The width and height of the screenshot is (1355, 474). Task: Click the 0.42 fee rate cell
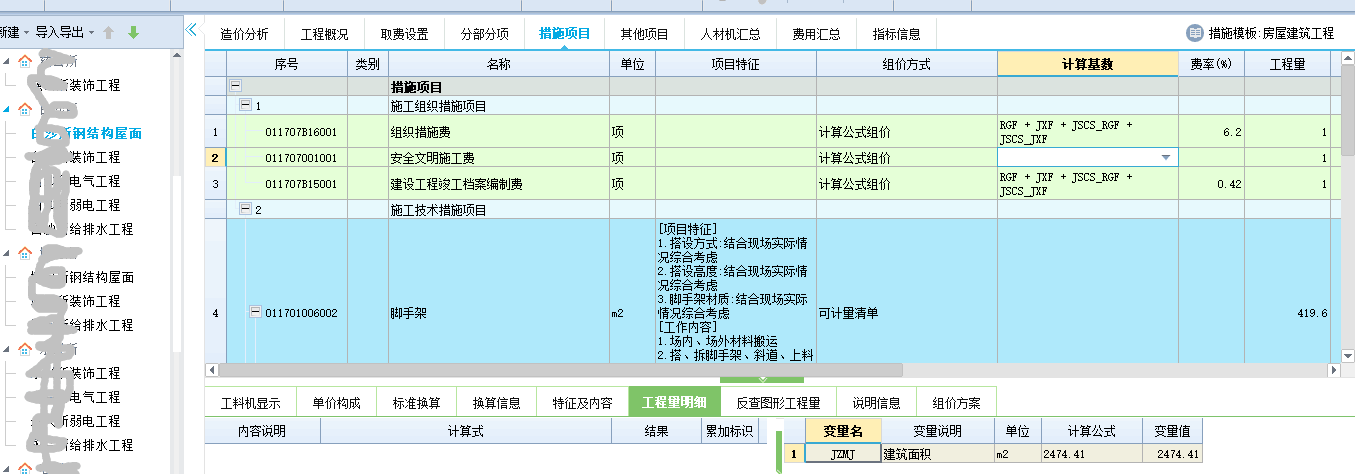(x=1210, y=184)
